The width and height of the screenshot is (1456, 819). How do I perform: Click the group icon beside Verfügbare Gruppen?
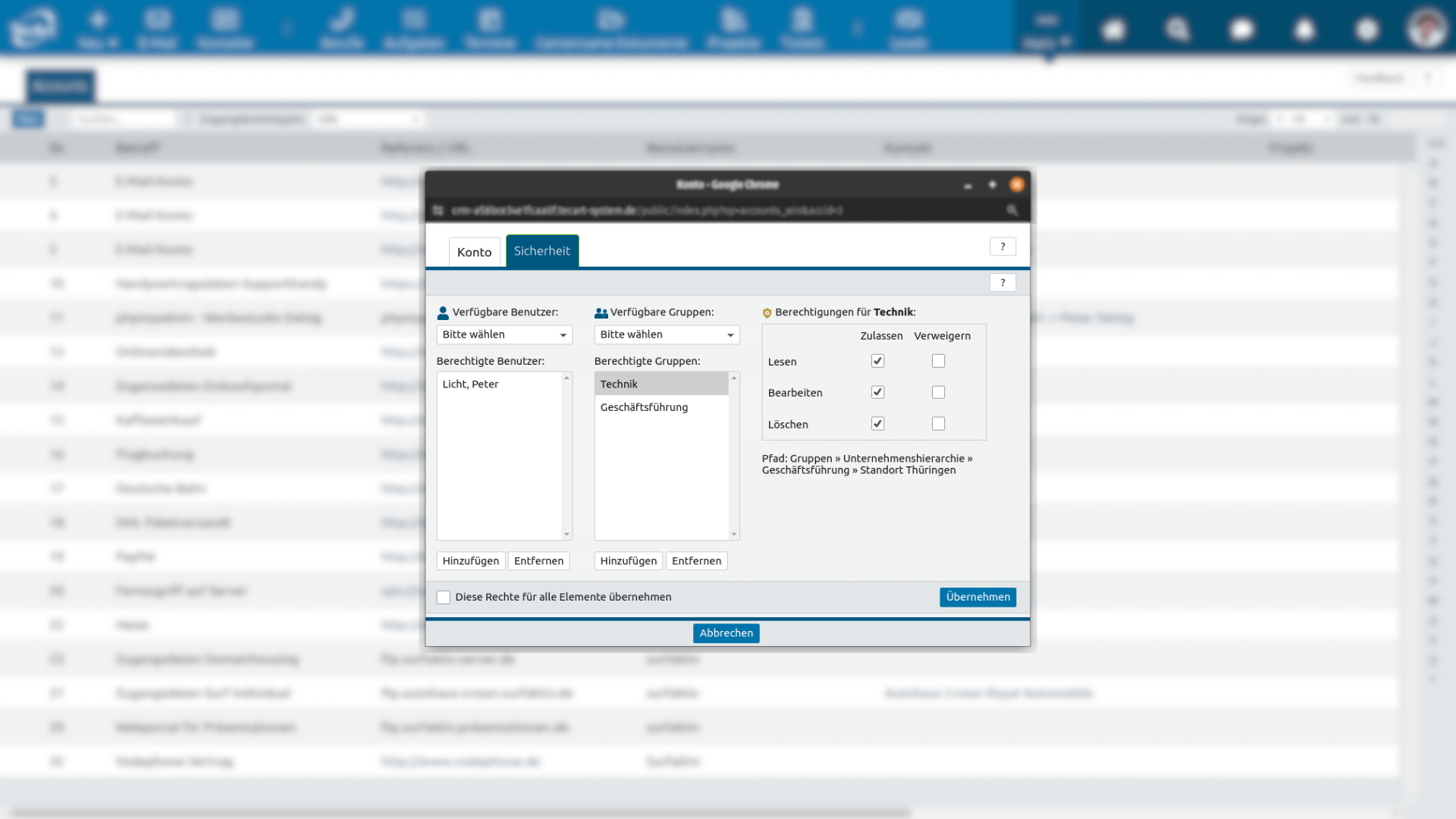(601, 312)
